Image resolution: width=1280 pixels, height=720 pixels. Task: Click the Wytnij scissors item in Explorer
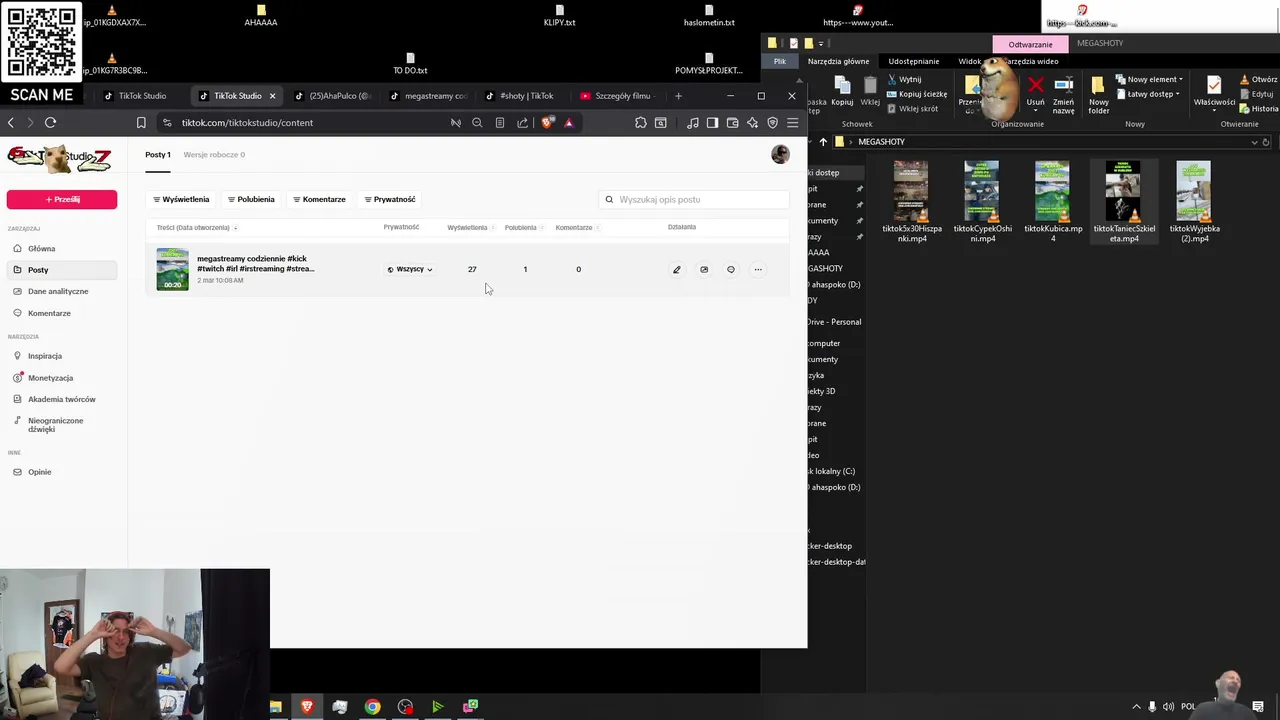903,79
